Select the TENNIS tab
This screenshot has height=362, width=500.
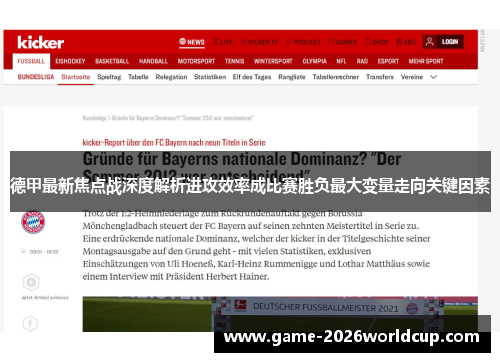pyautogui.click(x=234, y=61)
